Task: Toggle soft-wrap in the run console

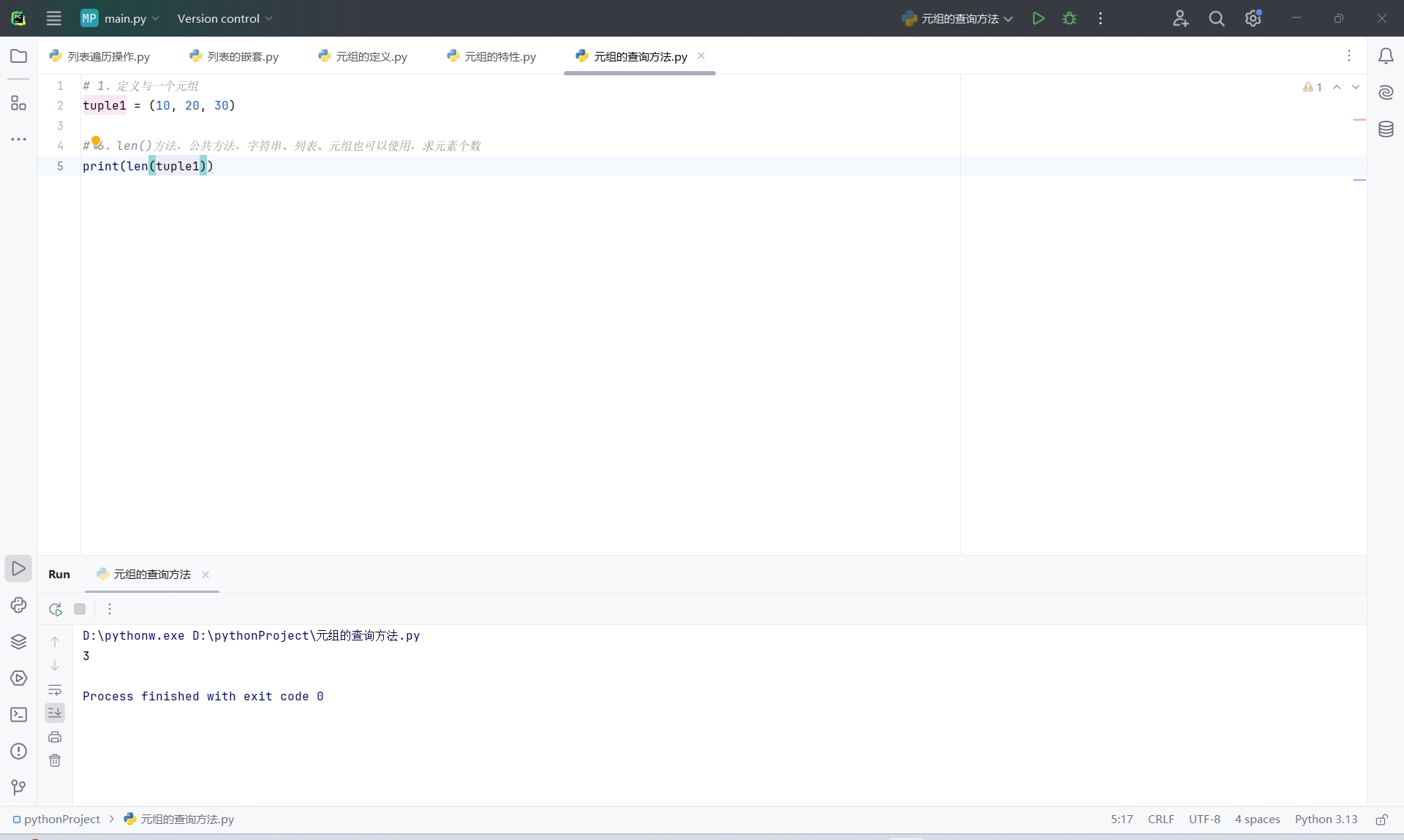Action: [55, 689]
